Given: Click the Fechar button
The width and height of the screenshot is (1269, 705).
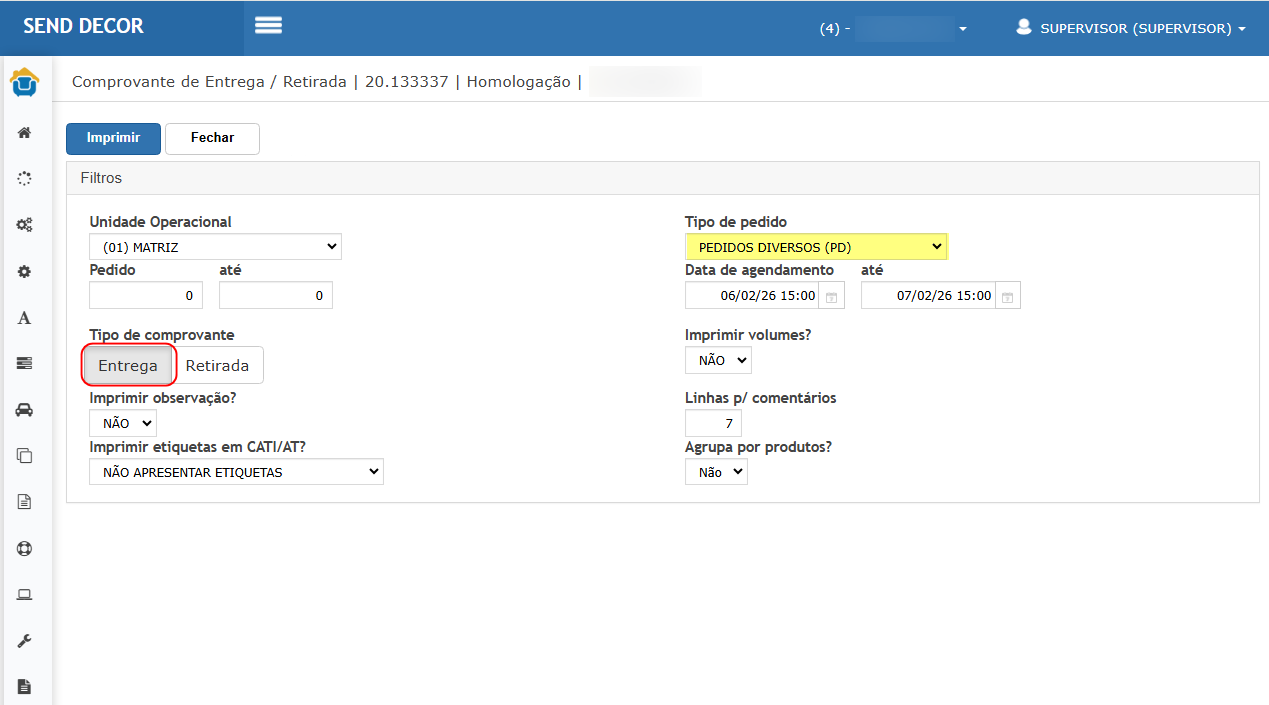Looking at the screenshot, I should 212,138.
